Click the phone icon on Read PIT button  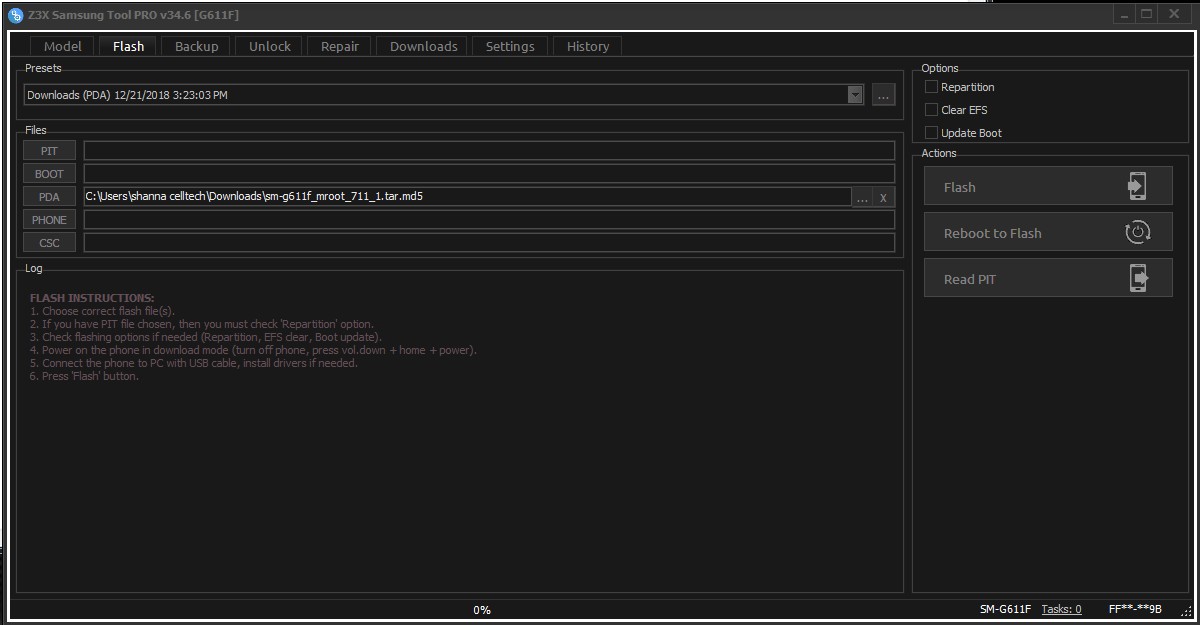click(1137, 278)
